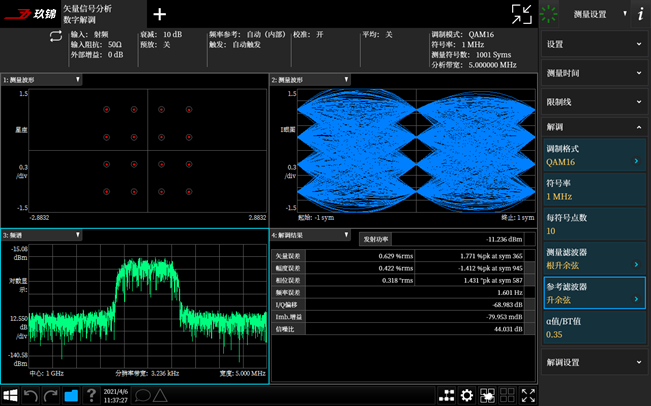This screenshot has height=406, width=651.
Task: Click the green spectrum trace plot
Action: (147, 306)
